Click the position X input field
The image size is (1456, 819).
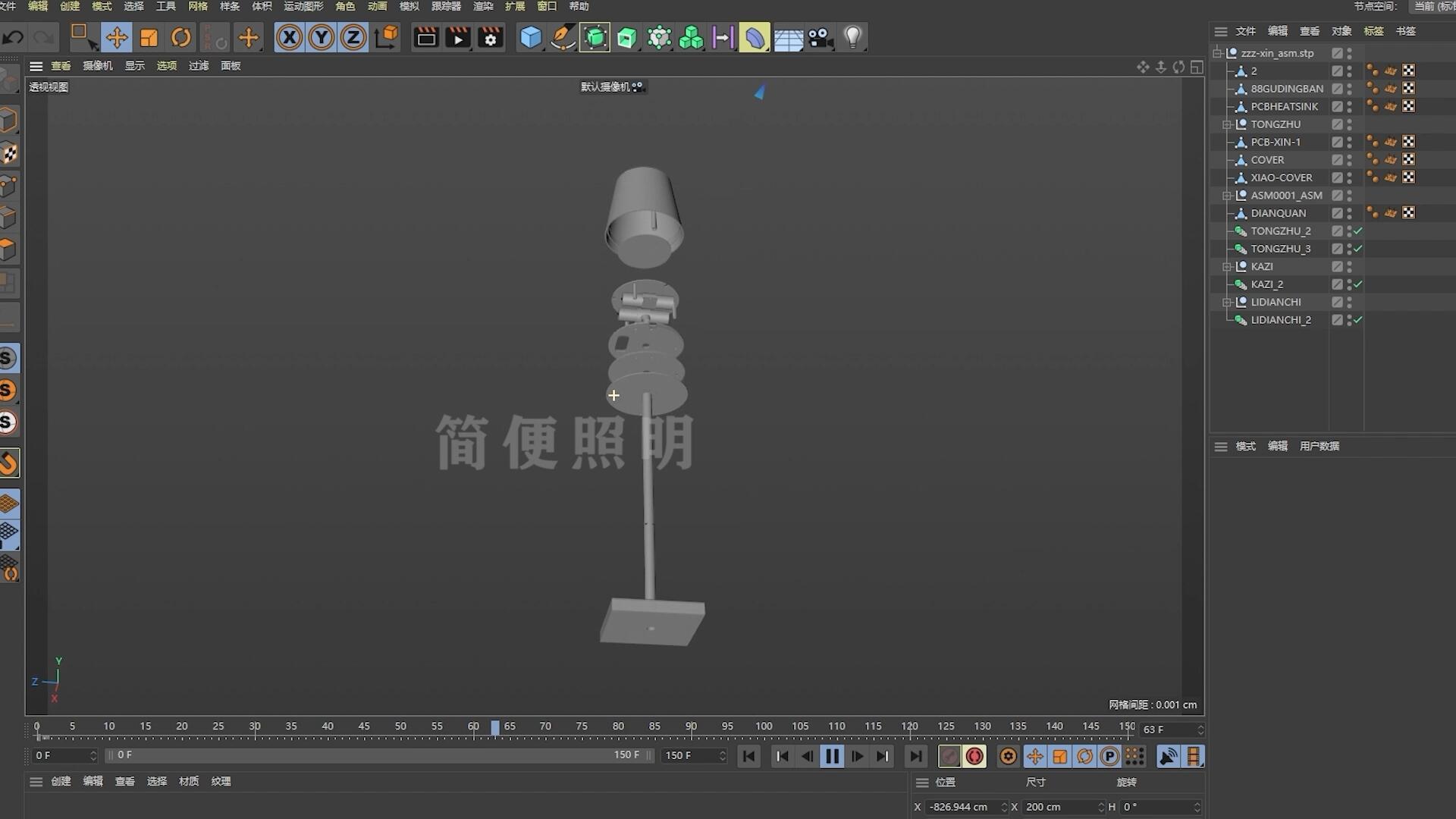960,807
